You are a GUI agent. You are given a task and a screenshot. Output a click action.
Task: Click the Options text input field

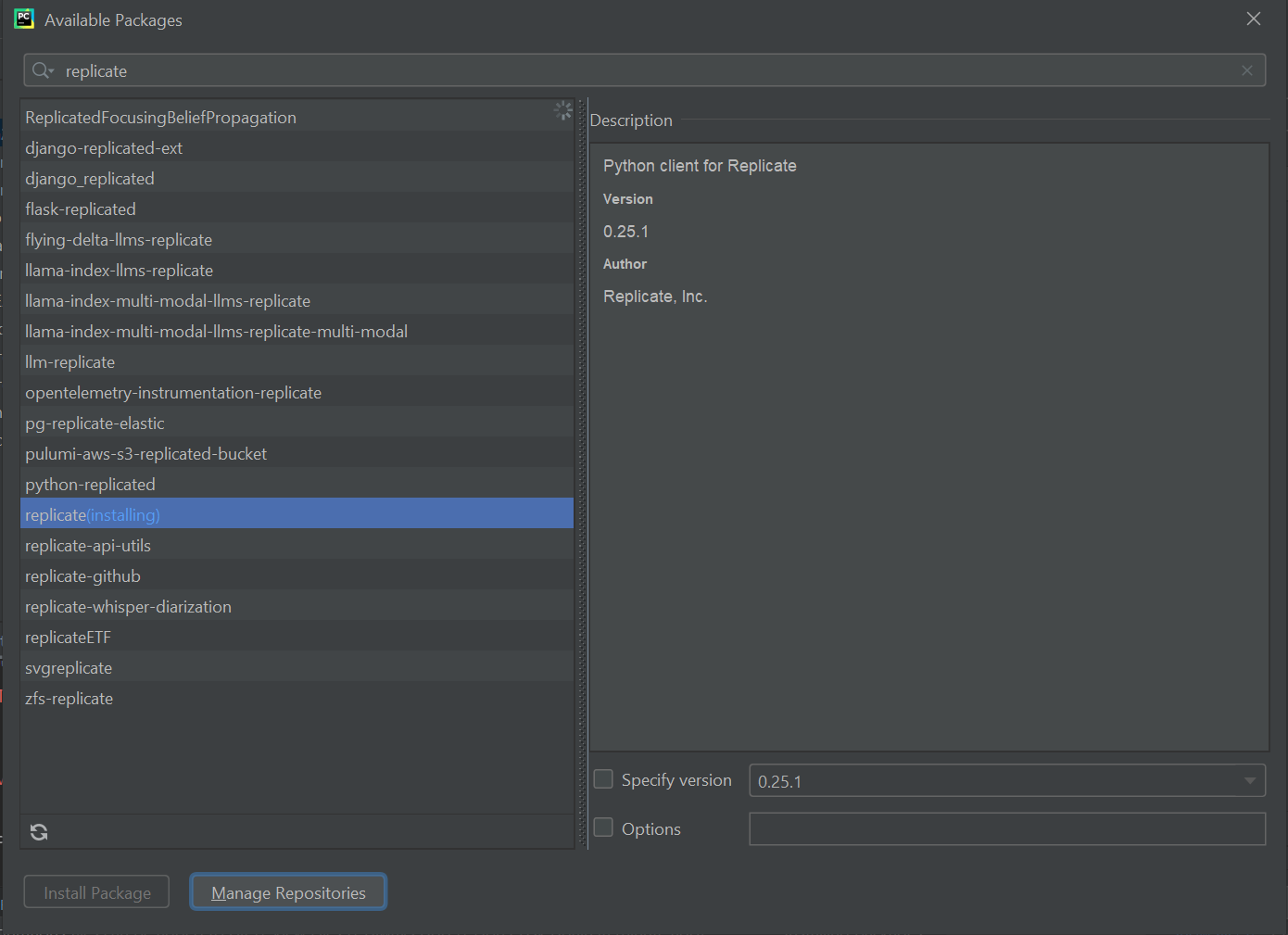[1006, 828]
